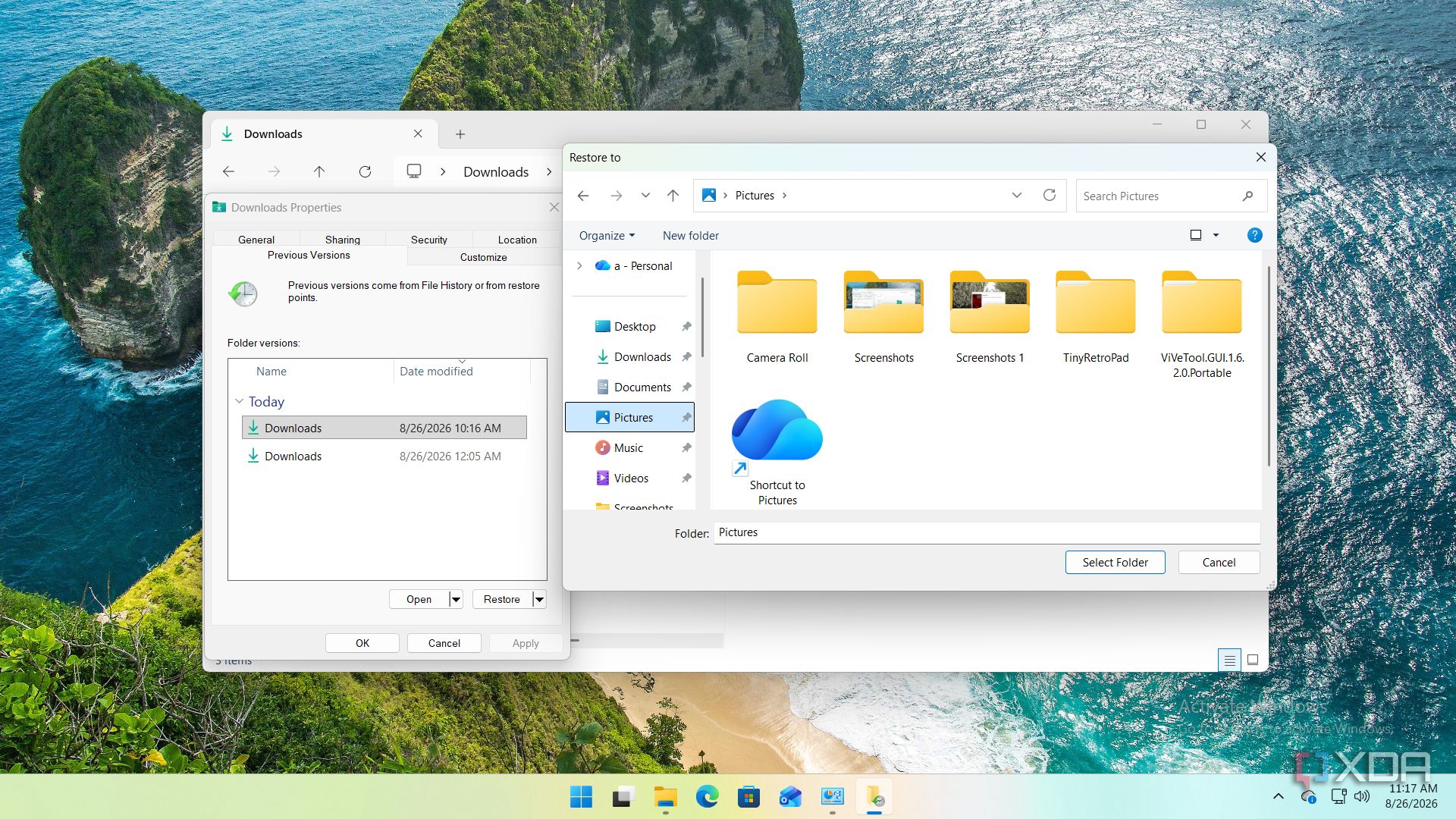This screenshot has width=1456, height=819.
Task: Click the Search Pictures box
Action: (1172, 196)
